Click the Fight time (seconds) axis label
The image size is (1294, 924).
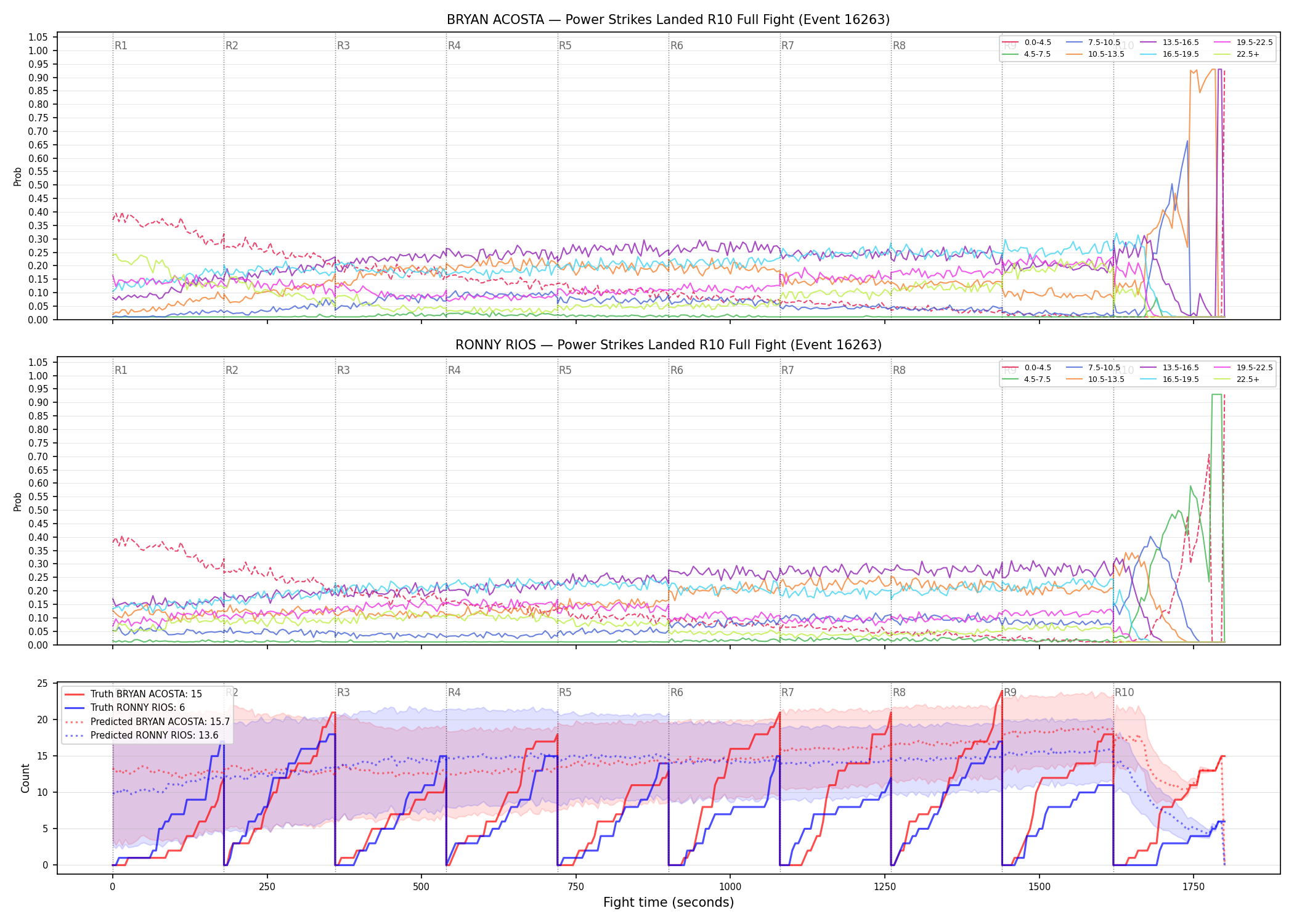(669, 902)
